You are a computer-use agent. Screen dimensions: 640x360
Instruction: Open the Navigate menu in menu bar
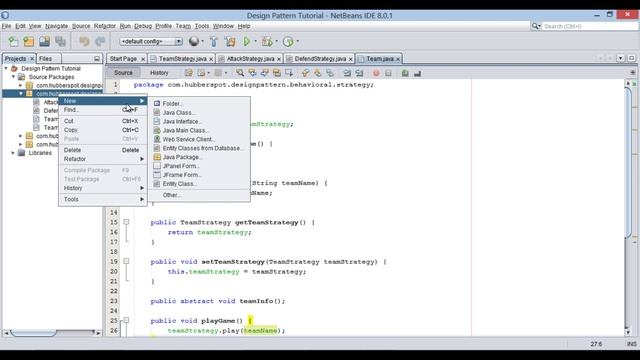[x=56, y=26]
